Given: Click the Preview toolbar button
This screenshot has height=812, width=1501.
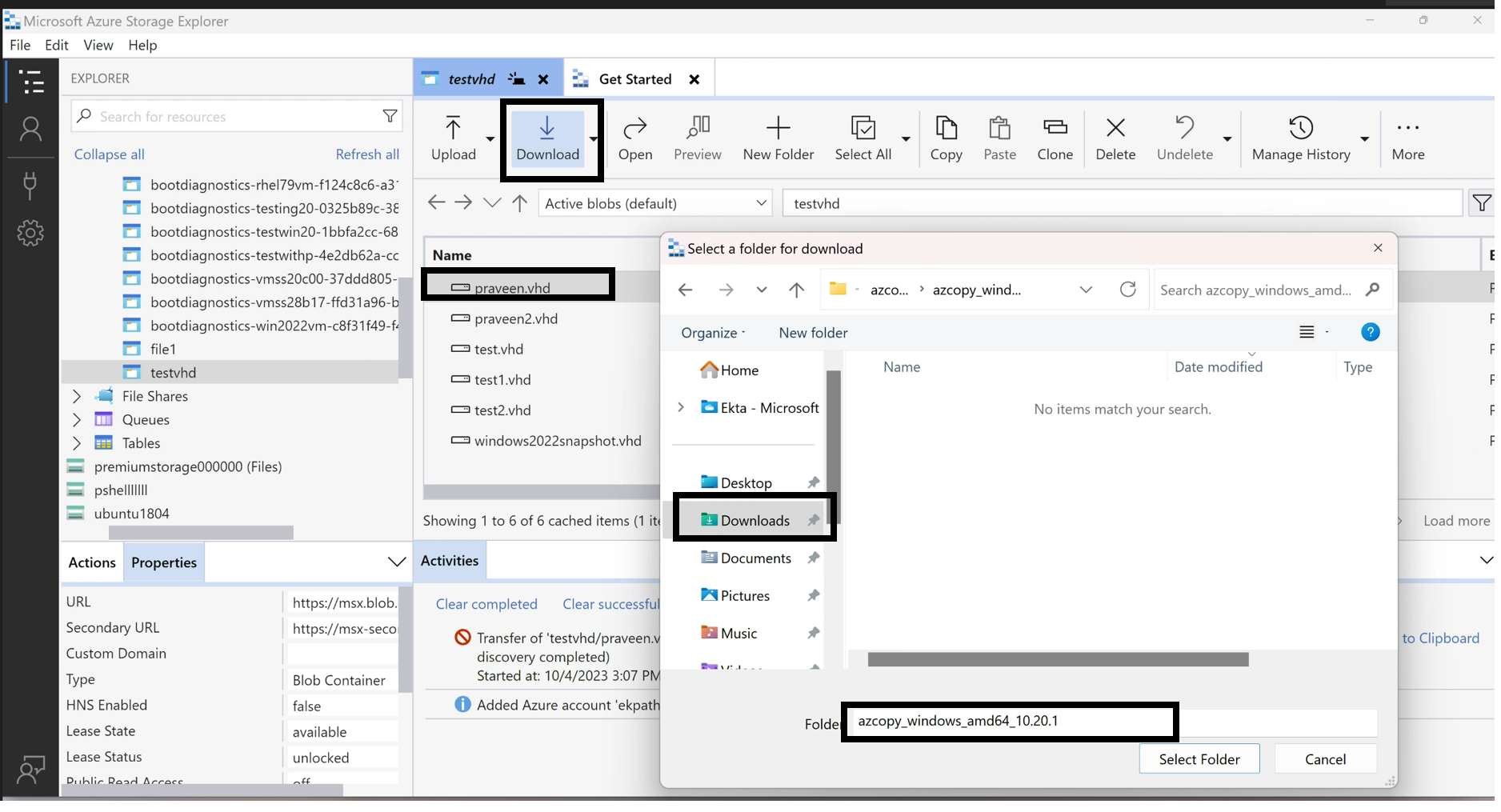Looking at the screenshot, I should (x=698, y=138).
